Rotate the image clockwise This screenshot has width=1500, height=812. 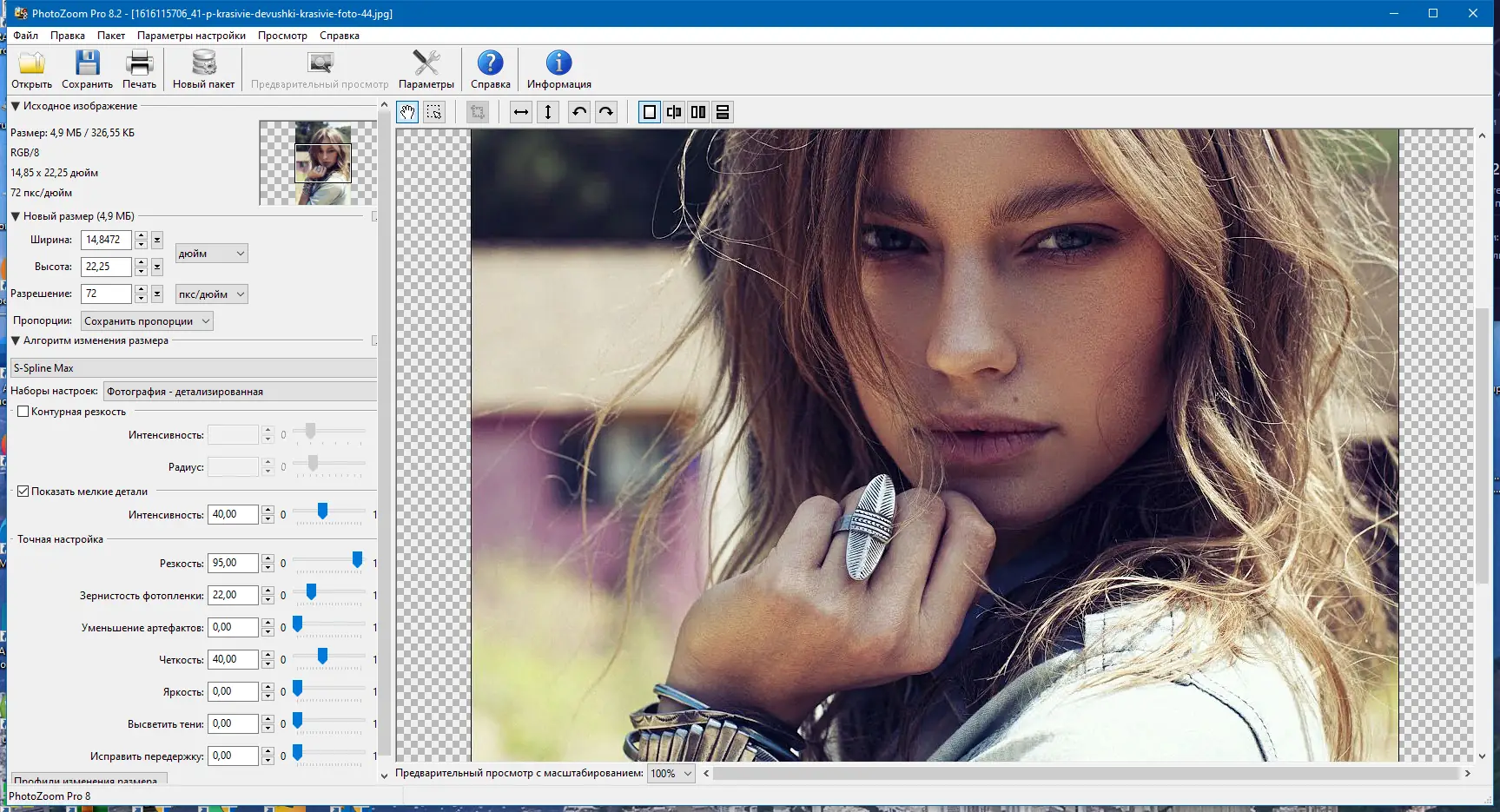606,112
